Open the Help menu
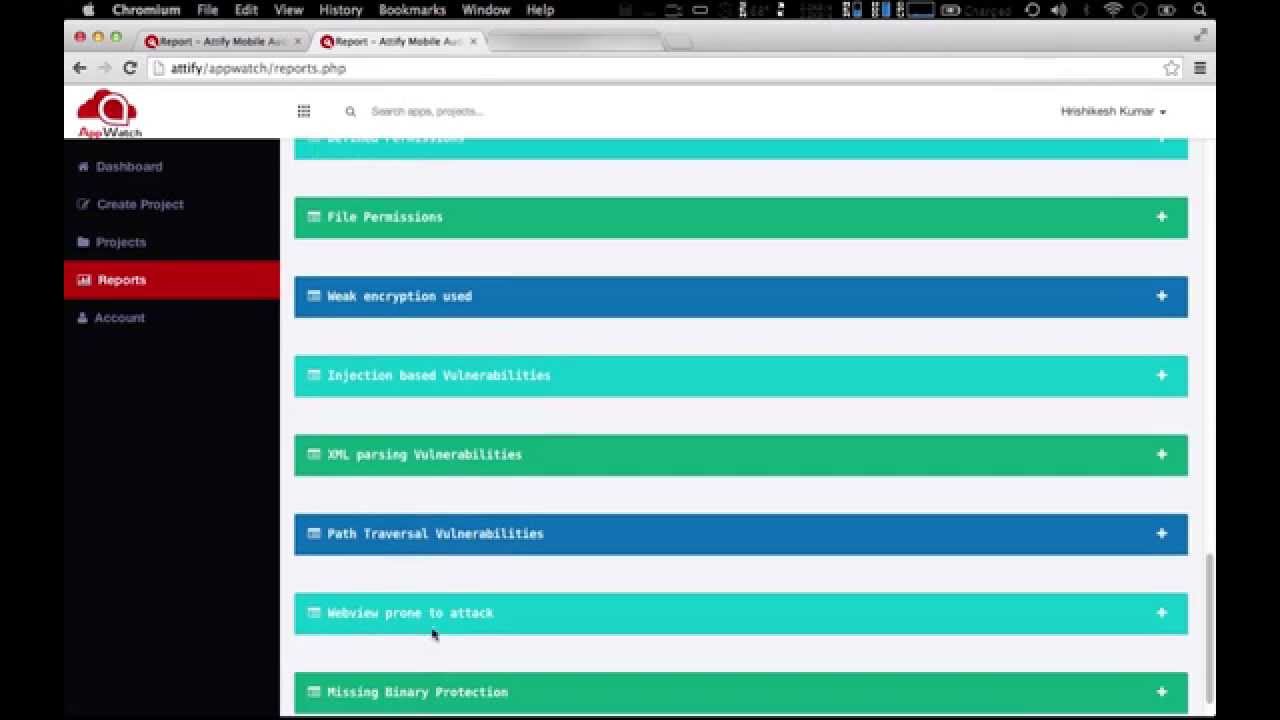 pos(540,10)
